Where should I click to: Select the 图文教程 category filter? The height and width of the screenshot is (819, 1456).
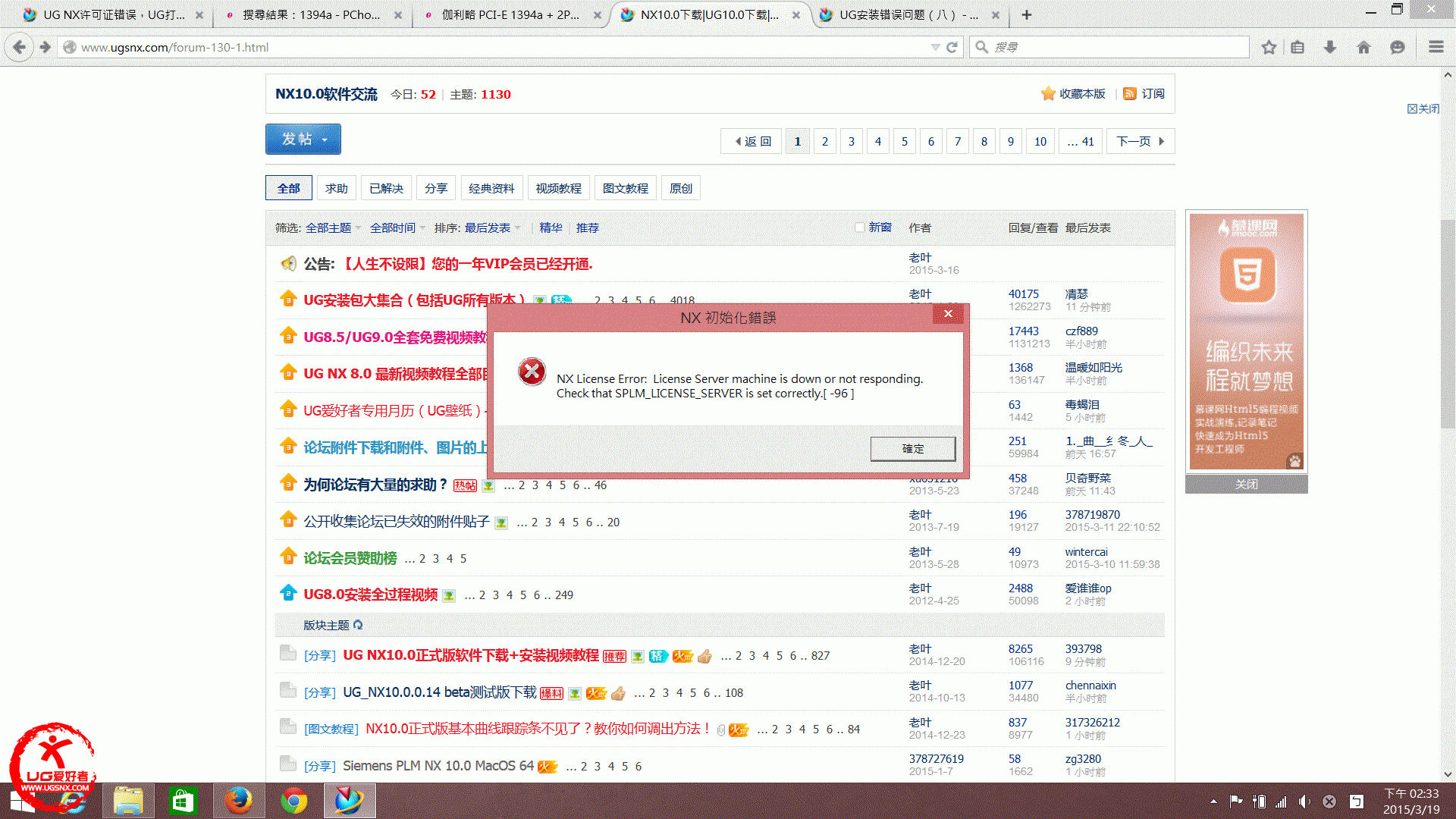(x=626, y=188)
